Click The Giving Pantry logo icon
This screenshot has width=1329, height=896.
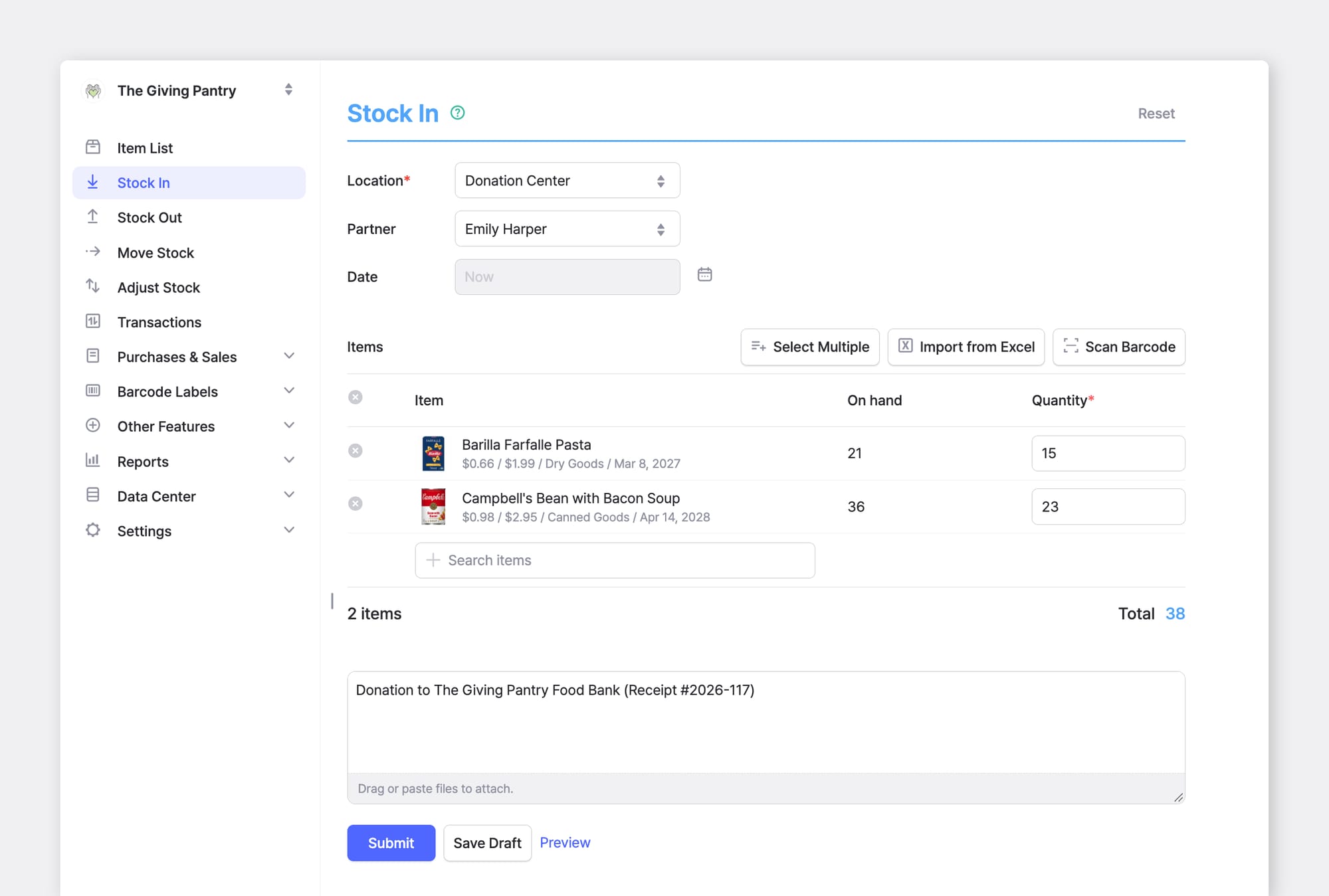click(93, 90)
